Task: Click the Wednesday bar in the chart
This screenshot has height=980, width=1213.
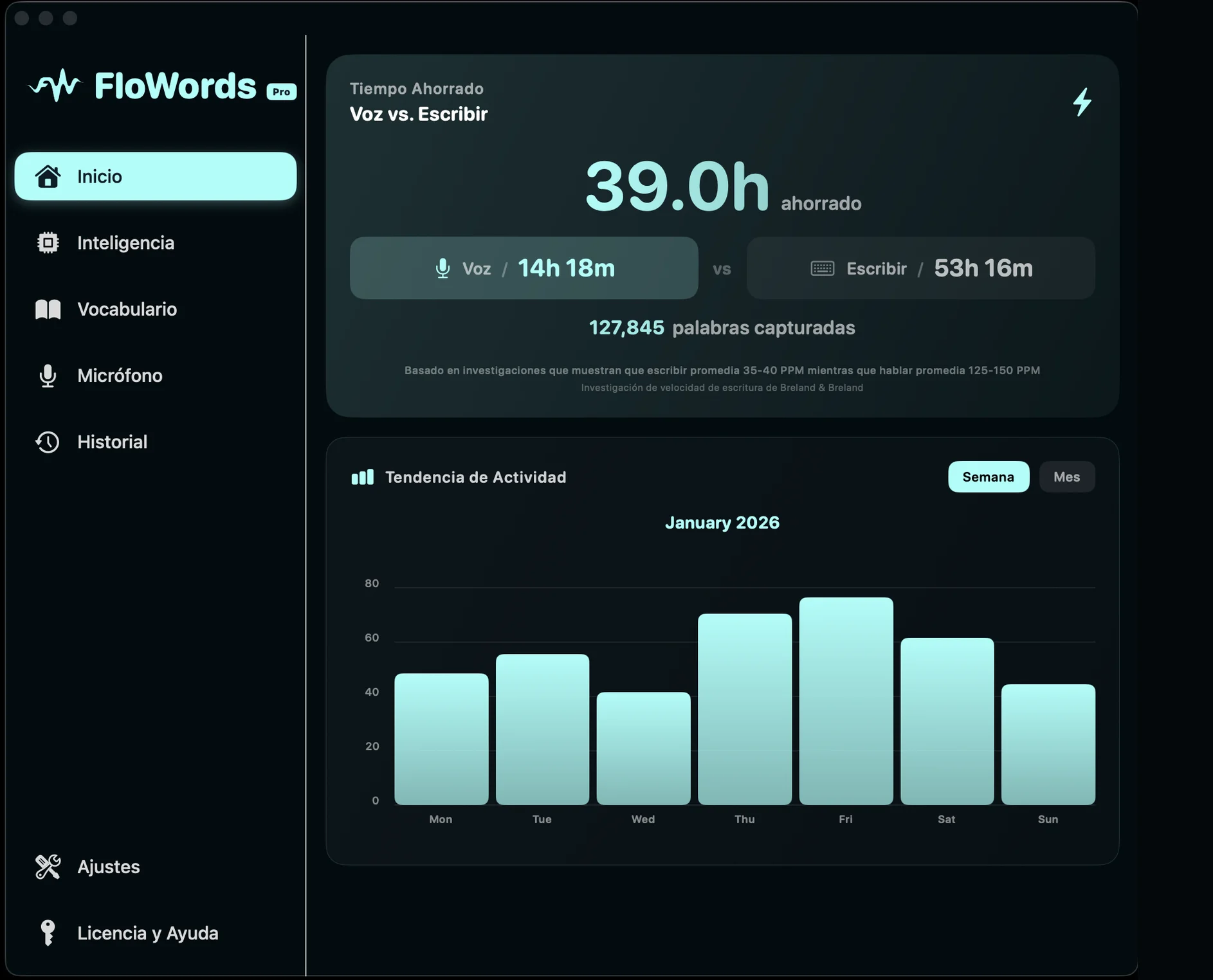Action: click(x=643, y=748)
